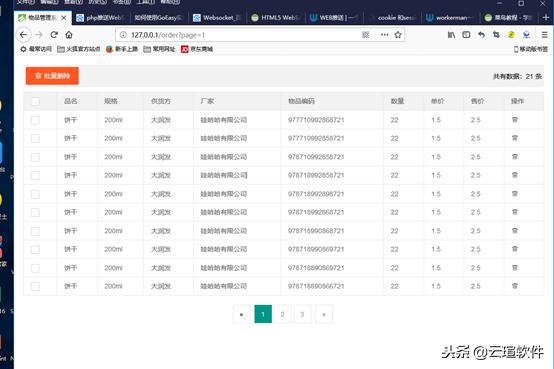Go to page 2 in the pagination
Image resolution: width=554 pixels, height=369 pixels.
282,314
